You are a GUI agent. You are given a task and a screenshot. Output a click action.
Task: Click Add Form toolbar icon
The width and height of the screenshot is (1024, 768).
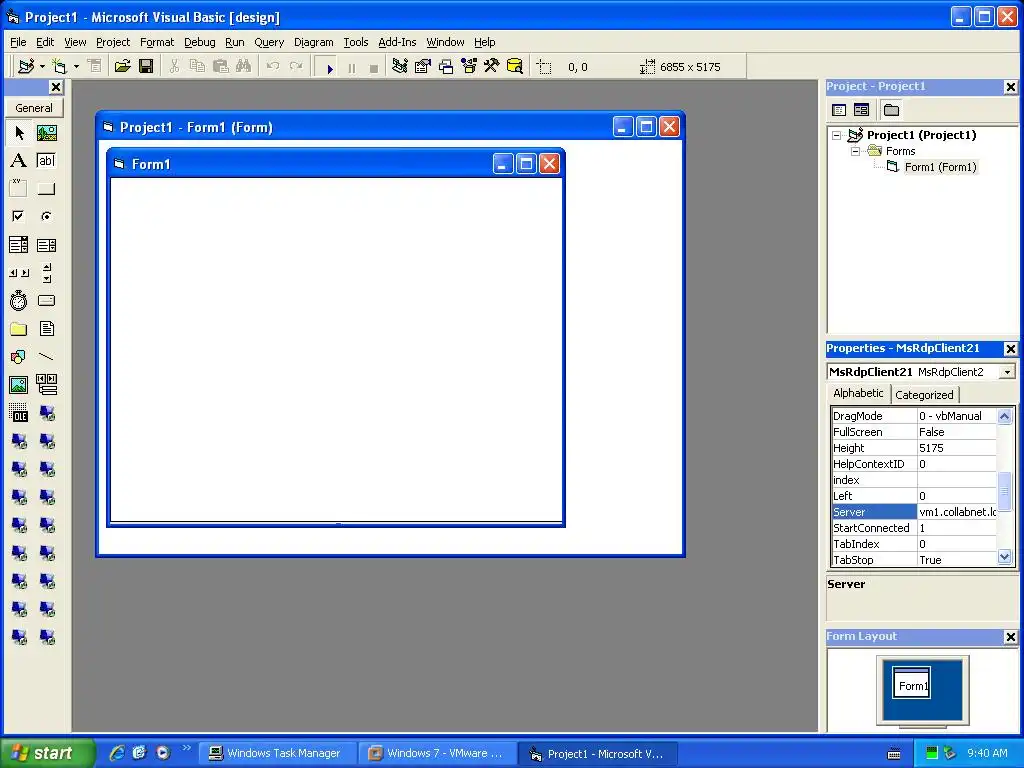click(60, 67)
